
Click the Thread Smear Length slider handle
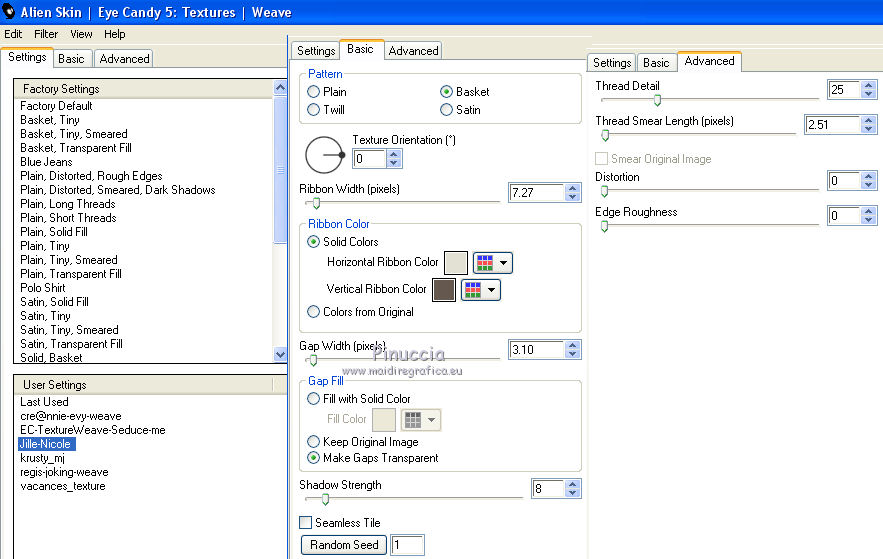(605, 135)
